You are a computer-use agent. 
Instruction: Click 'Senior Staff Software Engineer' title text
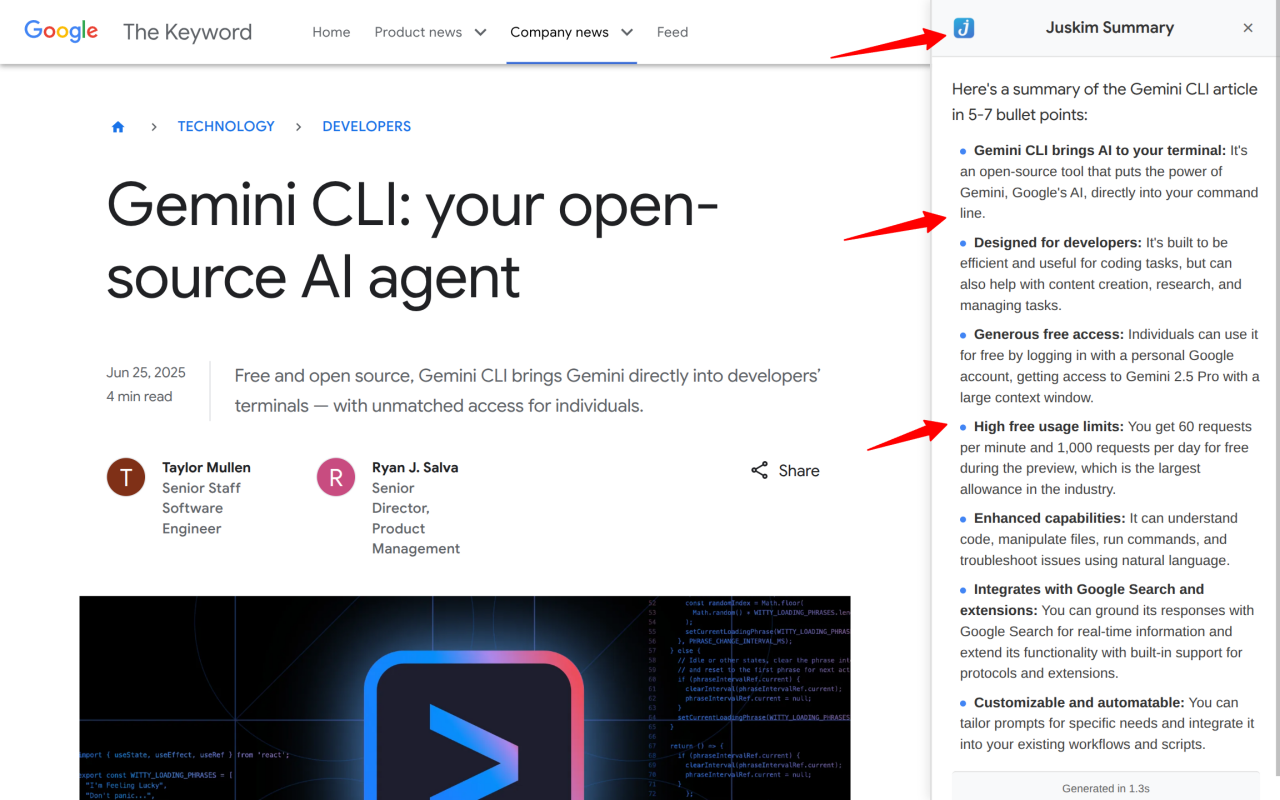tap(201, 508)
